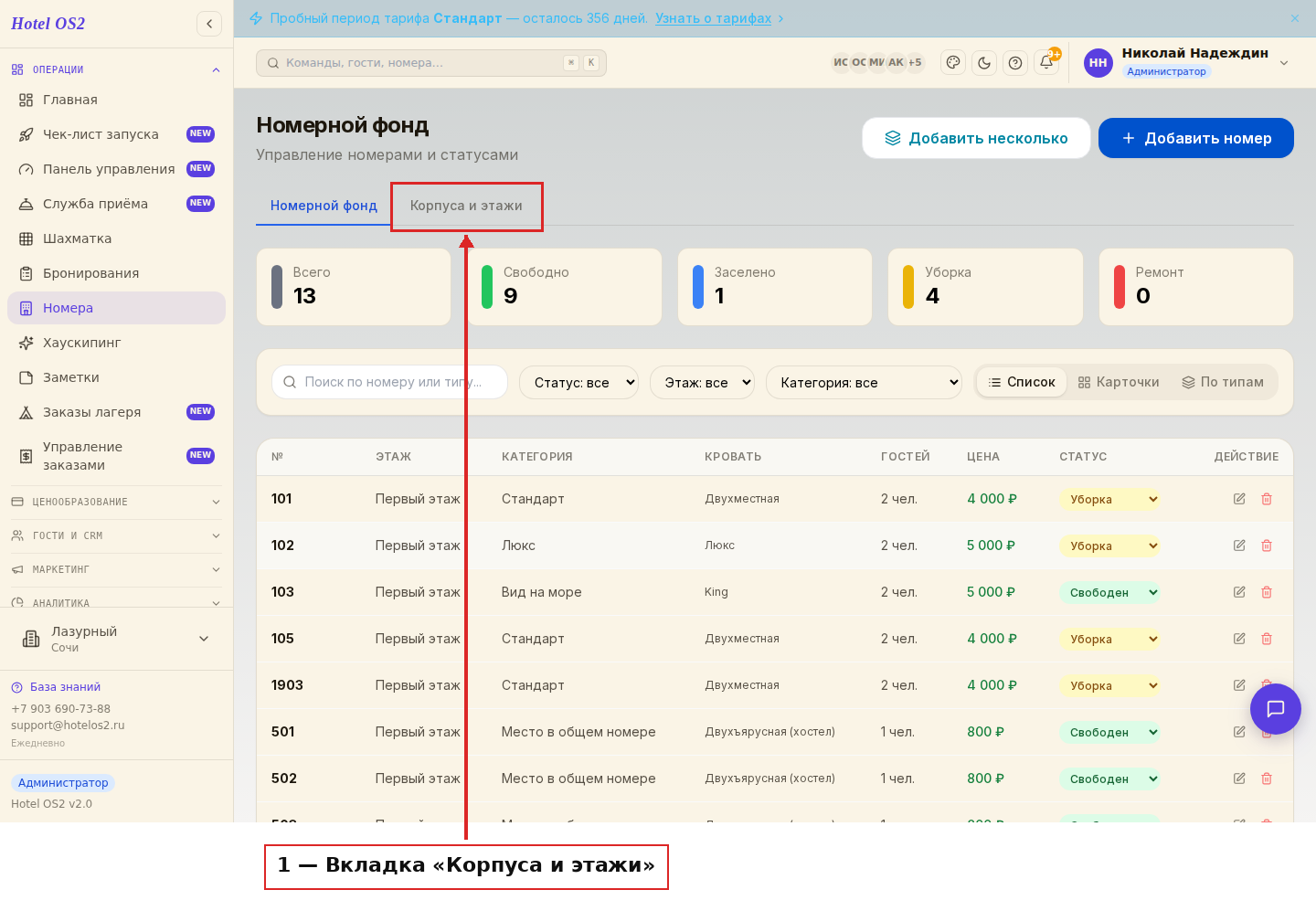Open Хаускипинг in sidebar
The width and height of the screenshot is (1316, 911).
116,343
